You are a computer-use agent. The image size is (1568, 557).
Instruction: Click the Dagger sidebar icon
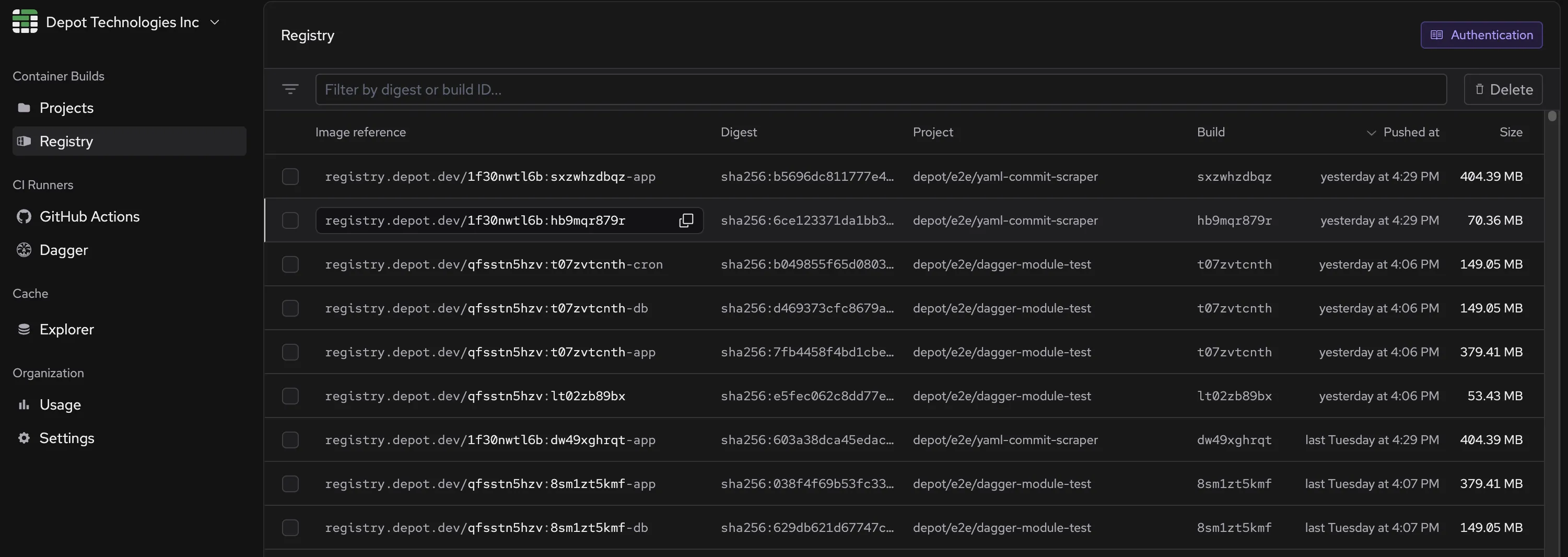24,250
